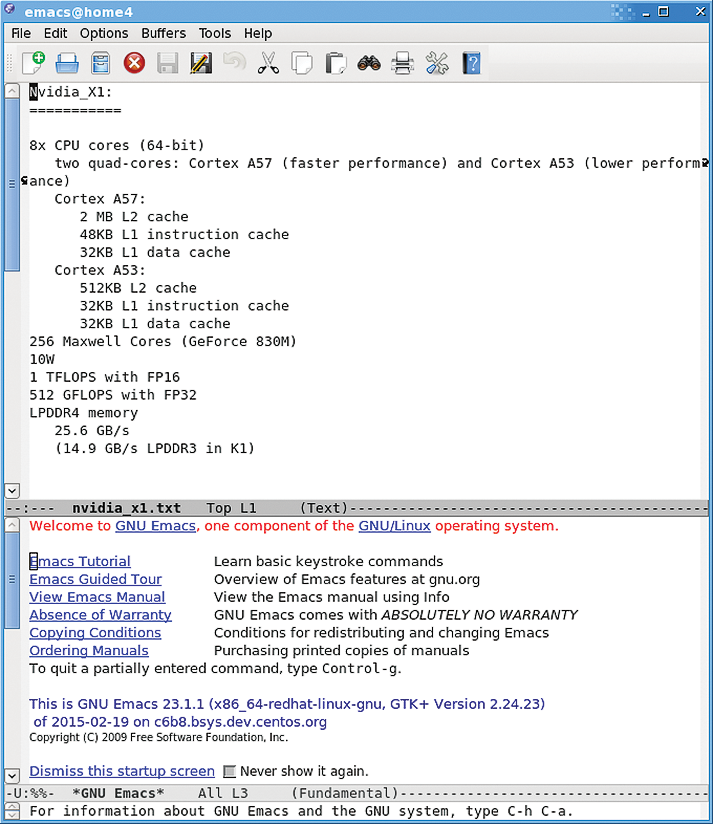Open the File menu
This screenshot has width=713, height=824.
click(21, 34)
